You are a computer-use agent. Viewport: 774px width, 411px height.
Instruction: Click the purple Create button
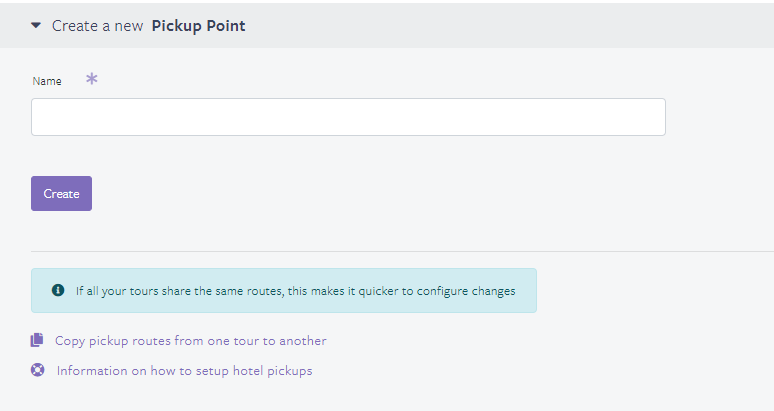point(61,193)
